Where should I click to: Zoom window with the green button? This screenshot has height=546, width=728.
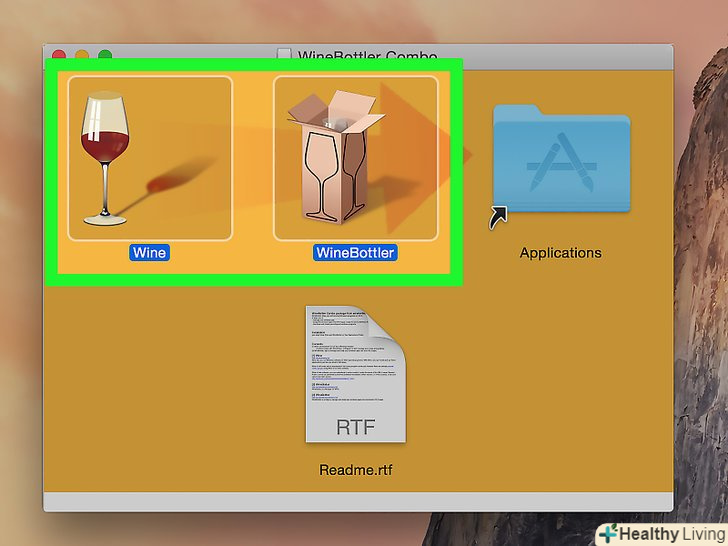[x=105, y=54]
